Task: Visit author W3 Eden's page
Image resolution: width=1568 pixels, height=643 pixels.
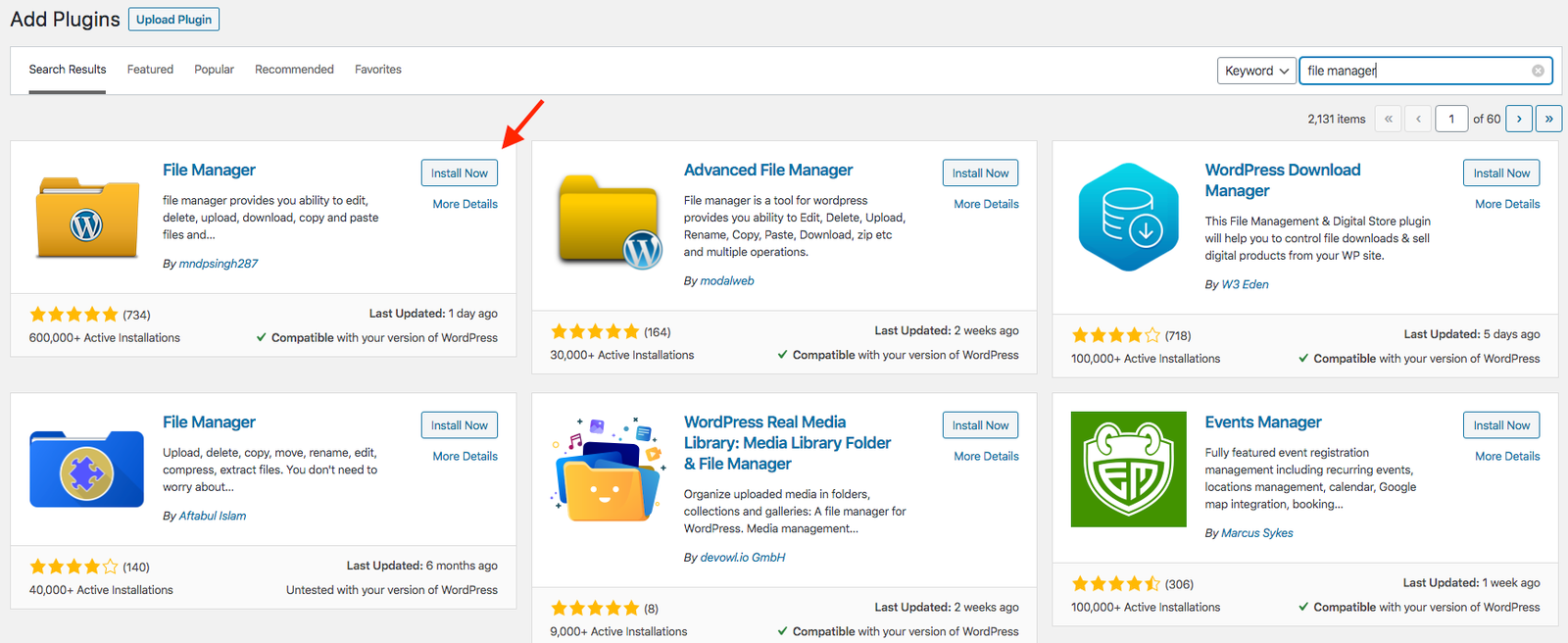Action: coord(1245,284)
